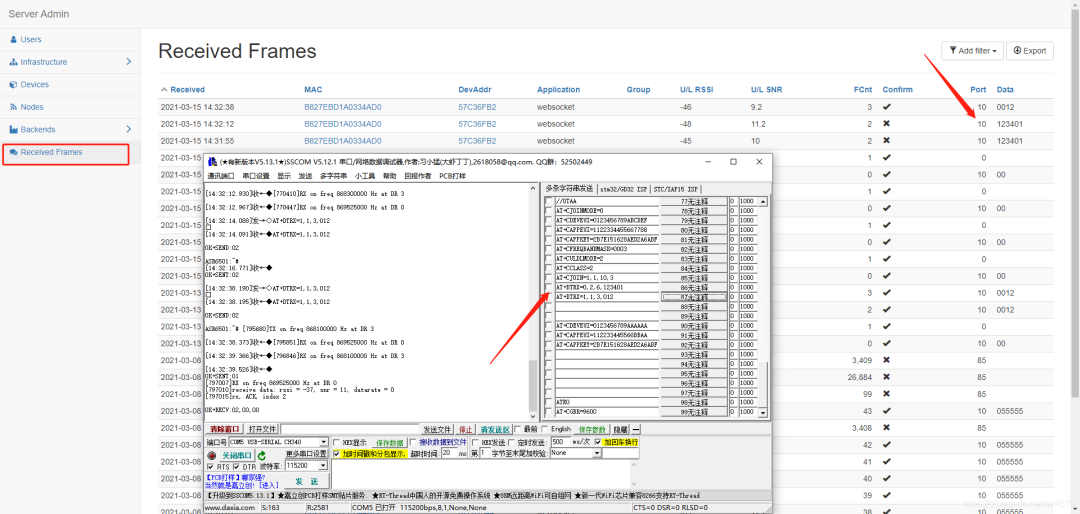The height and width of the screenshot is (514, 1080).
Task: Open 多字符串 menu in SSCOM
Action: pos(333,176)
